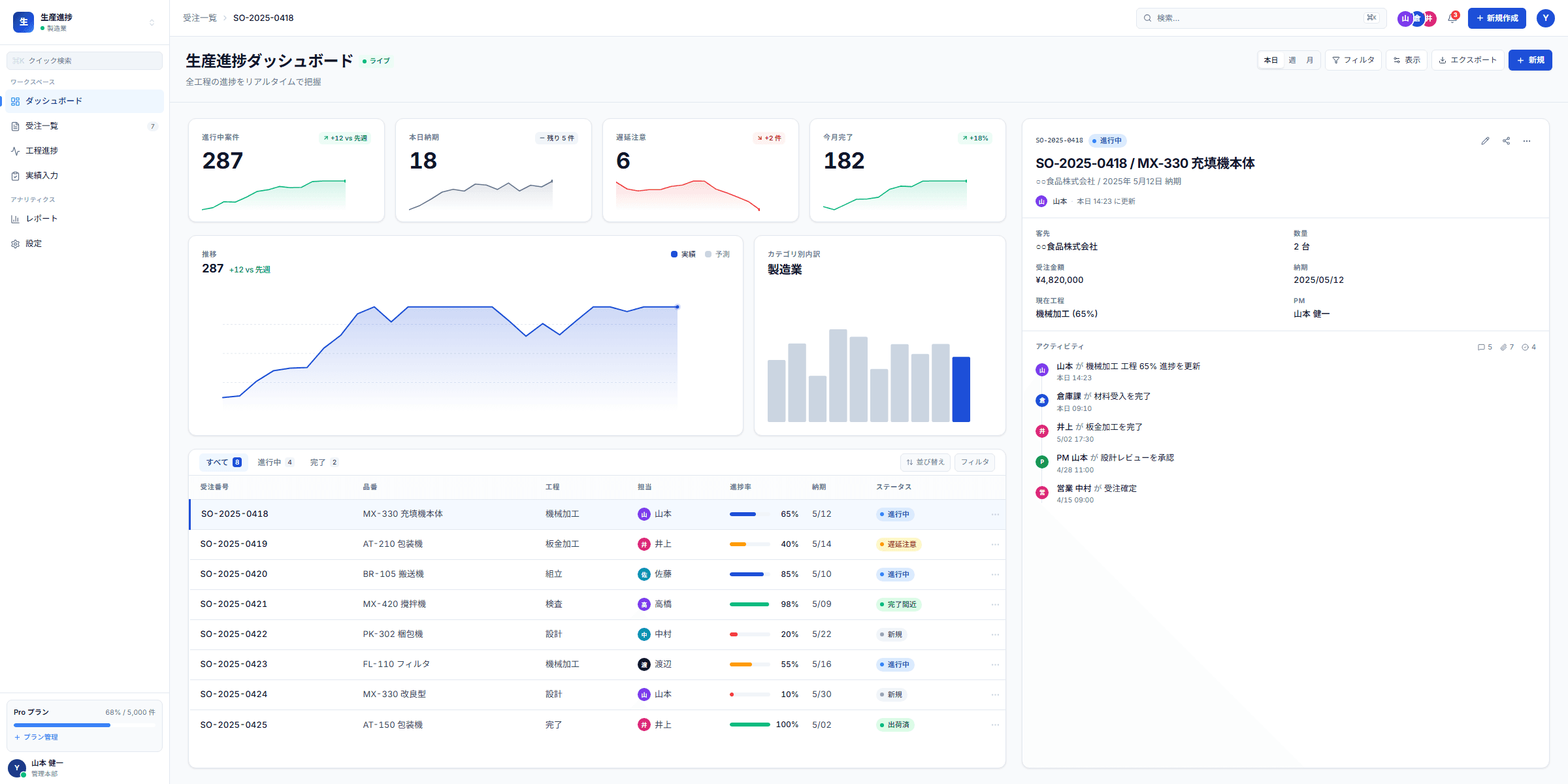Focus the クイック検索 sidebar field
The height and width of the screenshot is (784, 1568).
click(x=84, y=61)
